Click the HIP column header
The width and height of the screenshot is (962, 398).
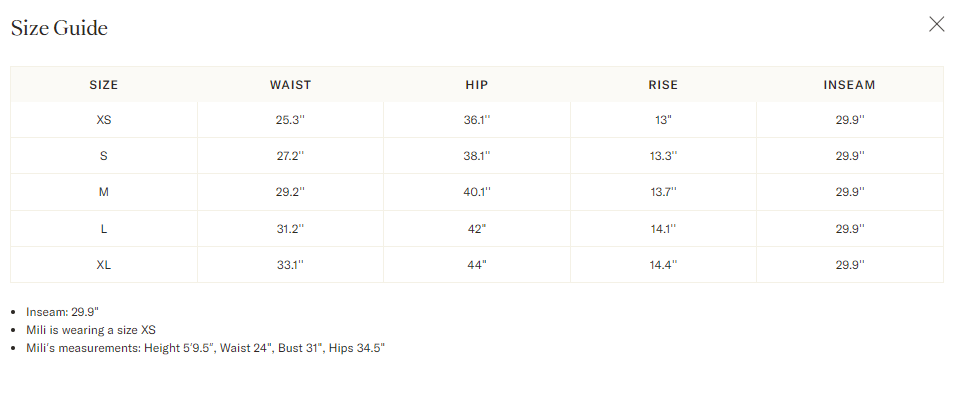point(477,85)
